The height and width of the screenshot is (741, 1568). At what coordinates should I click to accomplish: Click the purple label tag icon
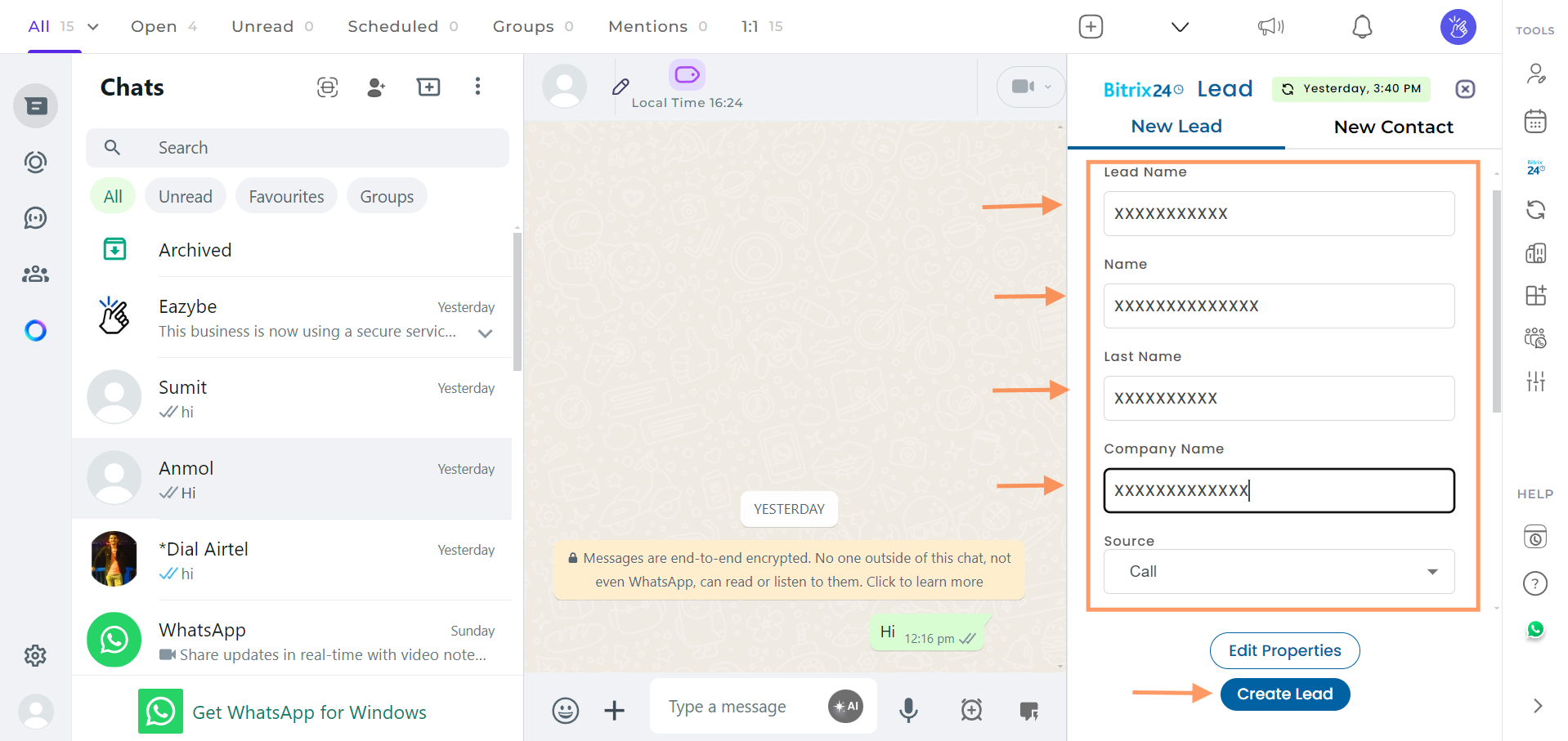(687, 75)
